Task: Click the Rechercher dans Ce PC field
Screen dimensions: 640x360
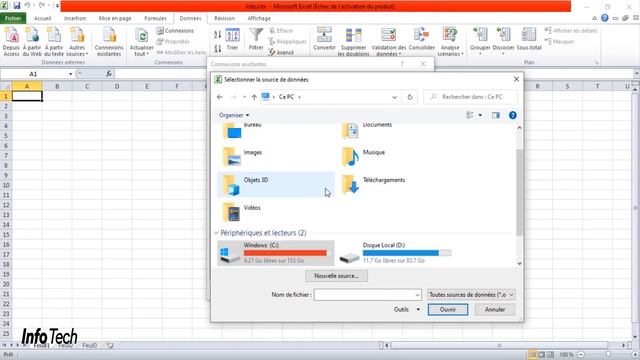Action: click(470, 97)
